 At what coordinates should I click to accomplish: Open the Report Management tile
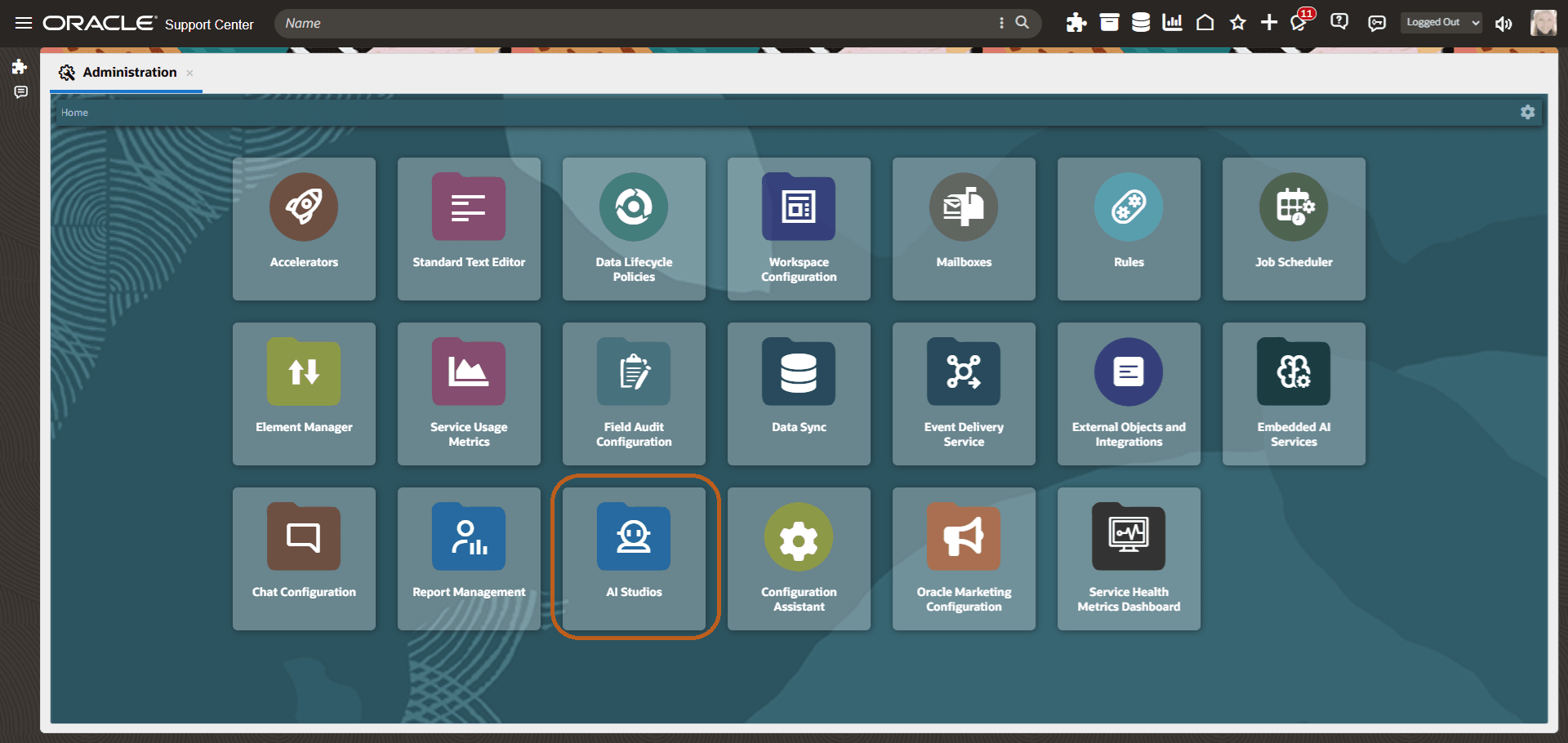(469, 558)
